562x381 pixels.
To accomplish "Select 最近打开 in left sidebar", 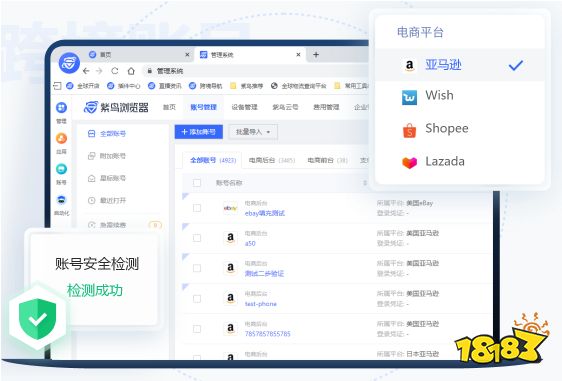I will coord(107,200).
